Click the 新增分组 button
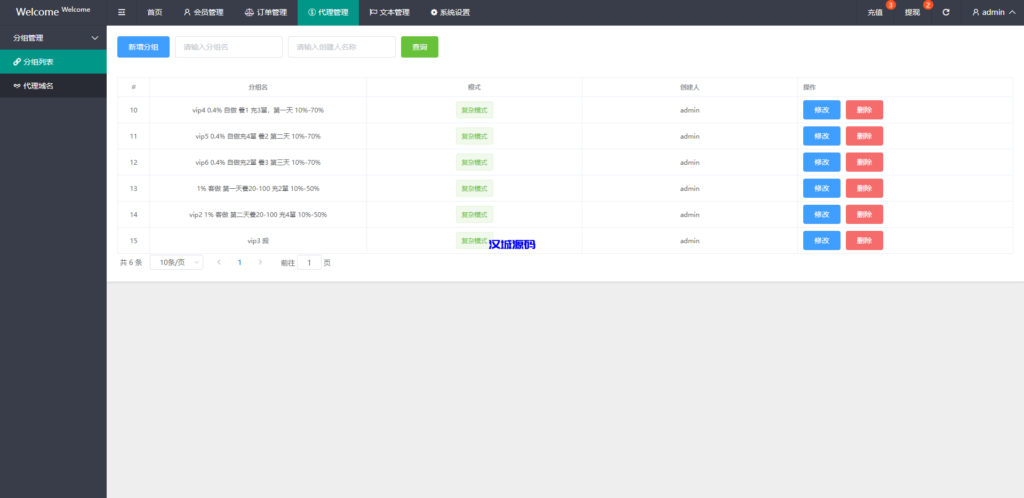This screenshot has width=1024, height=498. click(x=143, y=47)
